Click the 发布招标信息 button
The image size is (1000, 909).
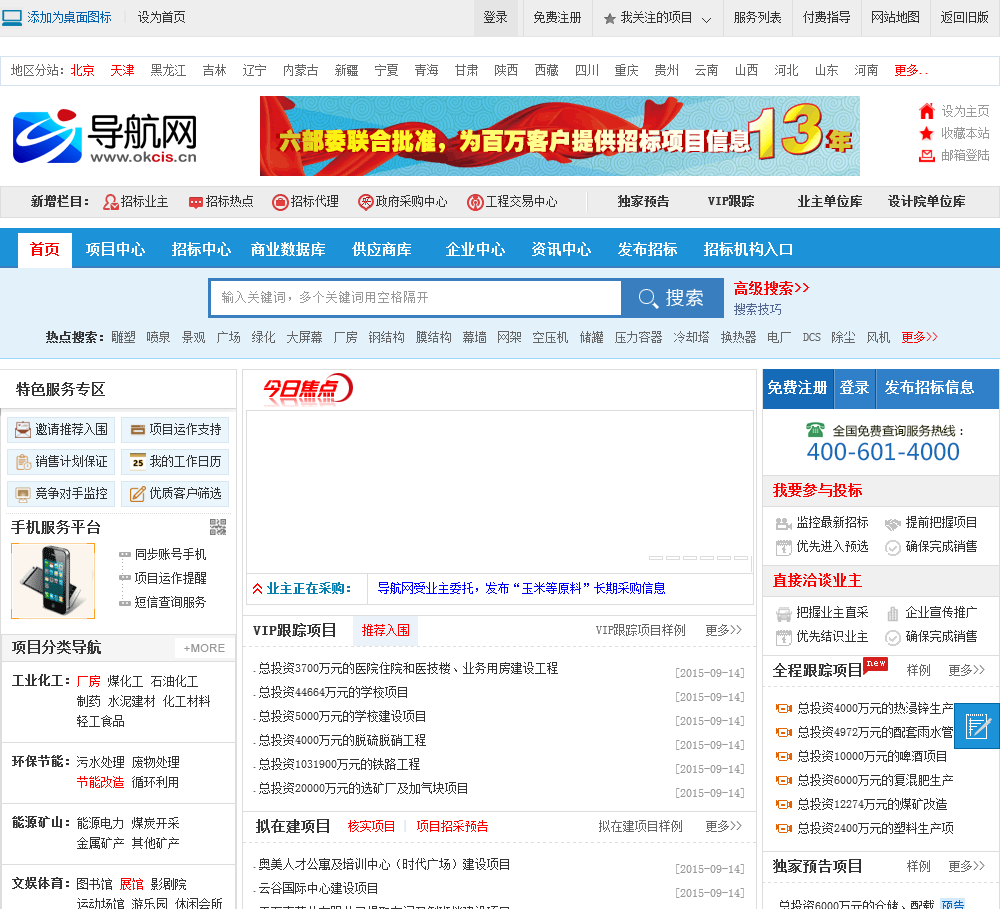point(929,388)
